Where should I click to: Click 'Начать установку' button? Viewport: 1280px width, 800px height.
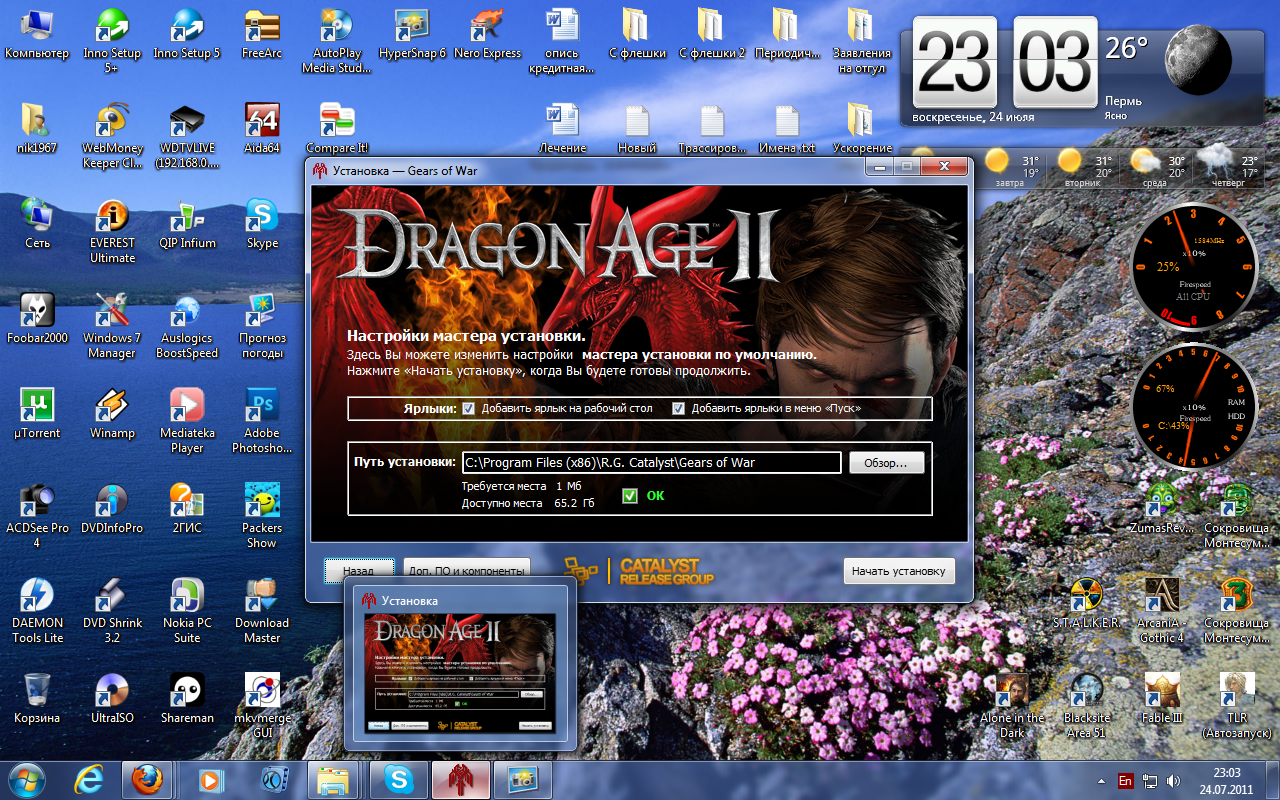[898, 571]
